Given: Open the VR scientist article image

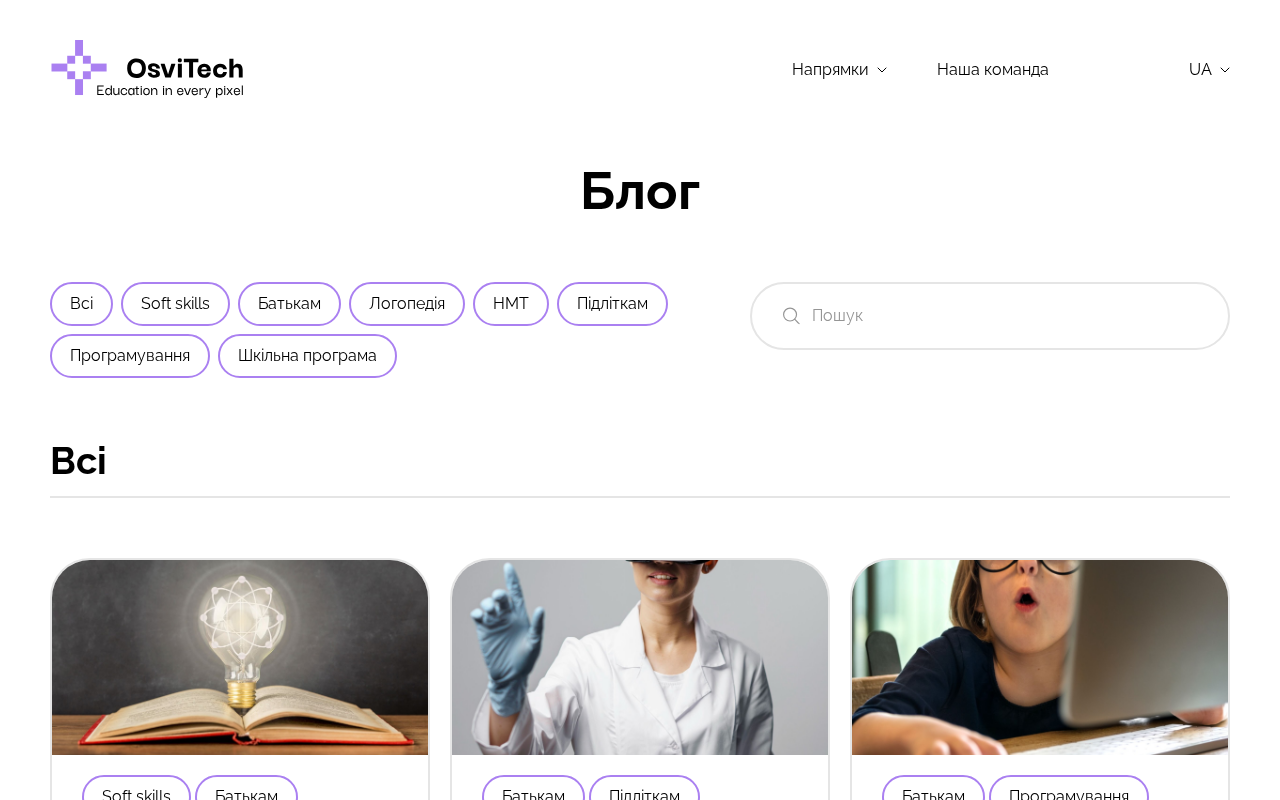Looking at the screenshot, I should pos(640,657).
